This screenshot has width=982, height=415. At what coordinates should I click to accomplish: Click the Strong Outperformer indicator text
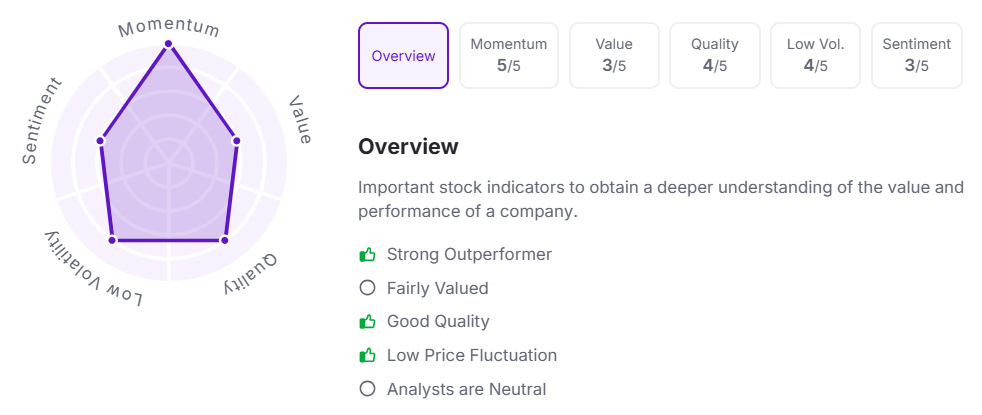pyautogui.click(x=469, y=255)
